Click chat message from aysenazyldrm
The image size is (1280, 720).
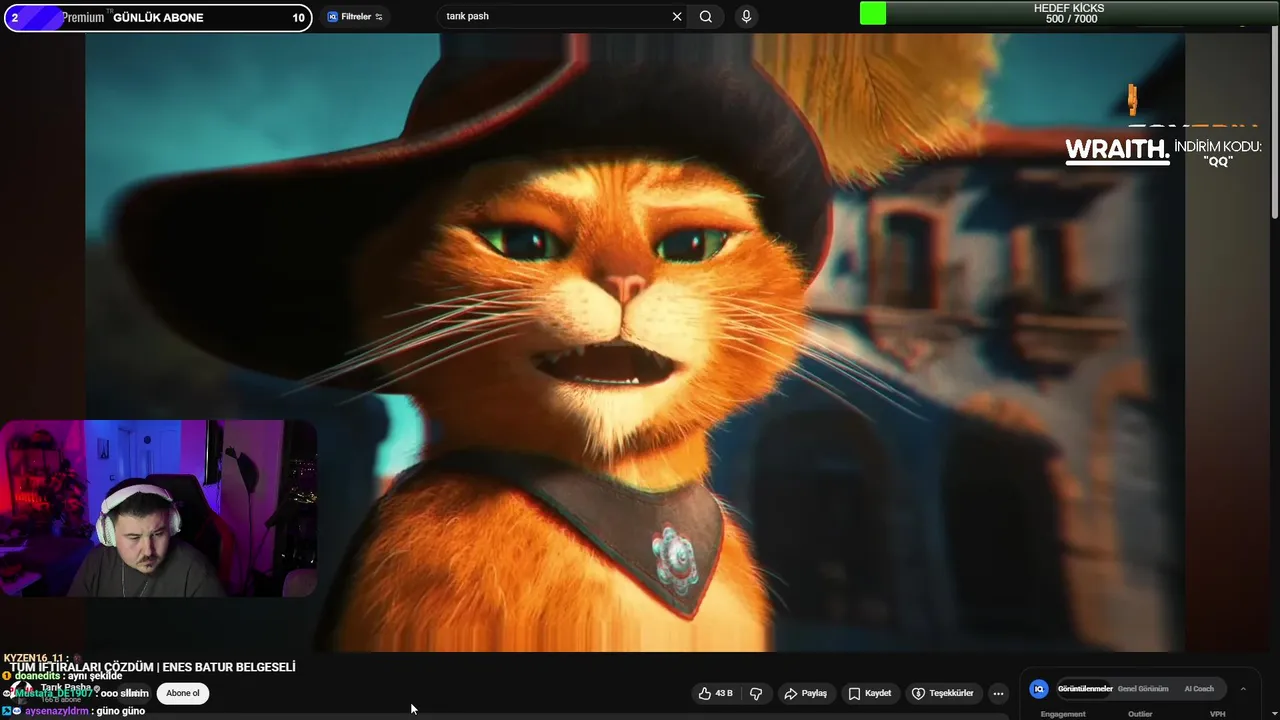pos(75,711)
